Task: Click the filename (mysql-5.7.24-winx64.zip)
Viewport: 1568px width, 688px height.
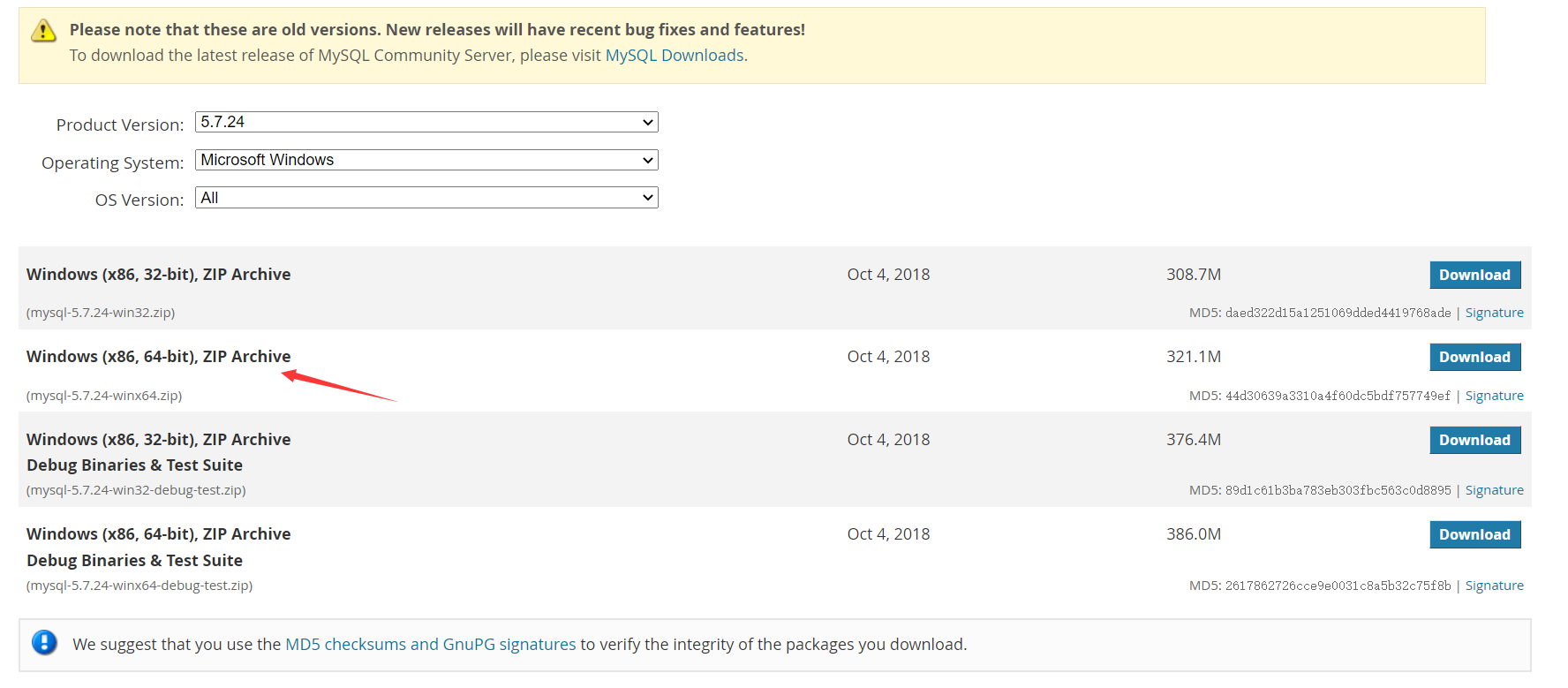Action: [104, 396]
